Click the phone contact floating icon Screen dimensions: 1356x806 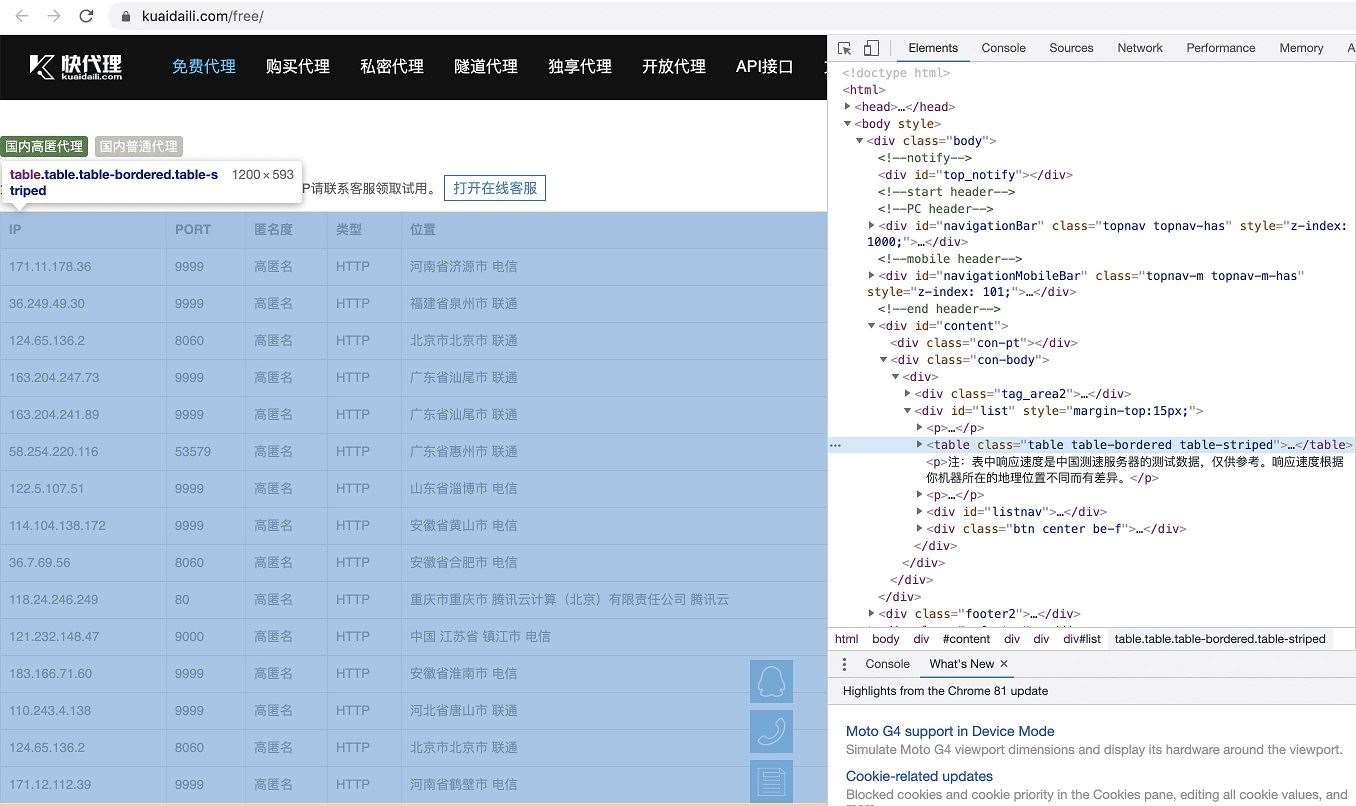click(x=771, y=731)
